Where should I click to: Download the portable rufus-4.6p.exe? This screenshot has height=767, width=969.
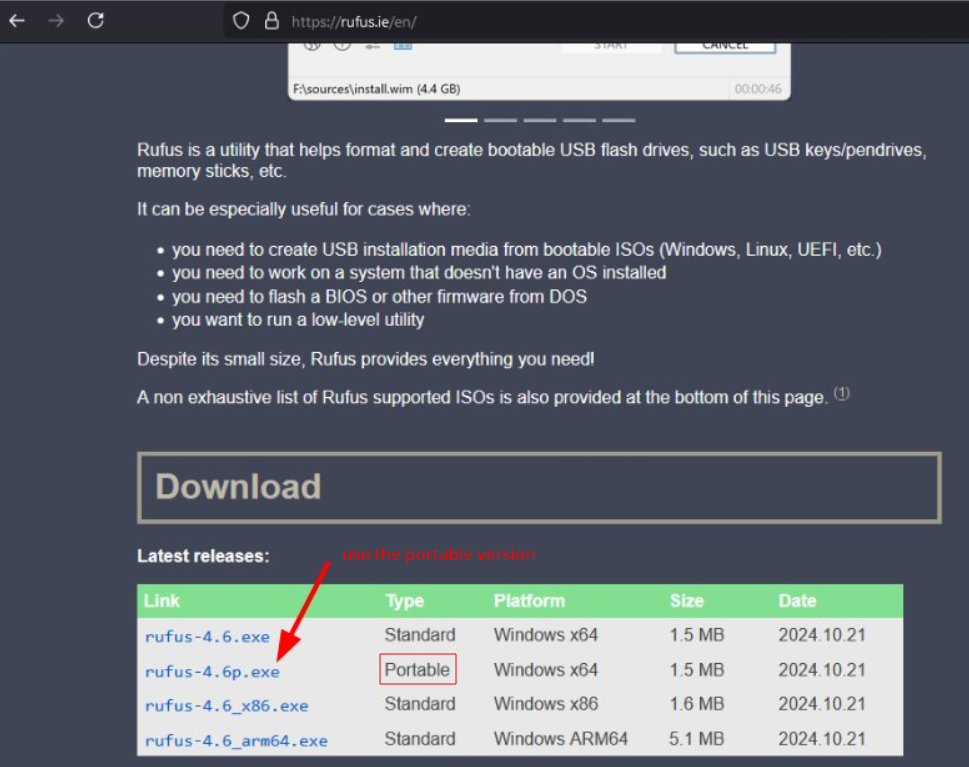[212, 672]
